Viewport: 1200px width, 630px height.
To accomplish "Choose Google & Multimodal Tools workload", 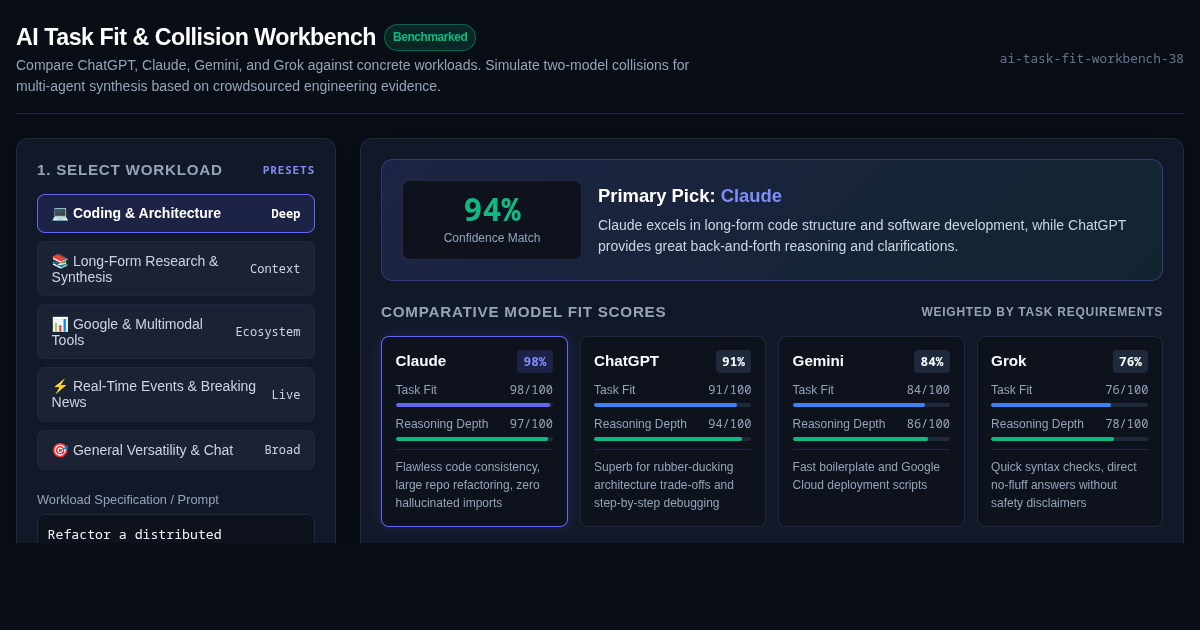I will click(176, 332).
